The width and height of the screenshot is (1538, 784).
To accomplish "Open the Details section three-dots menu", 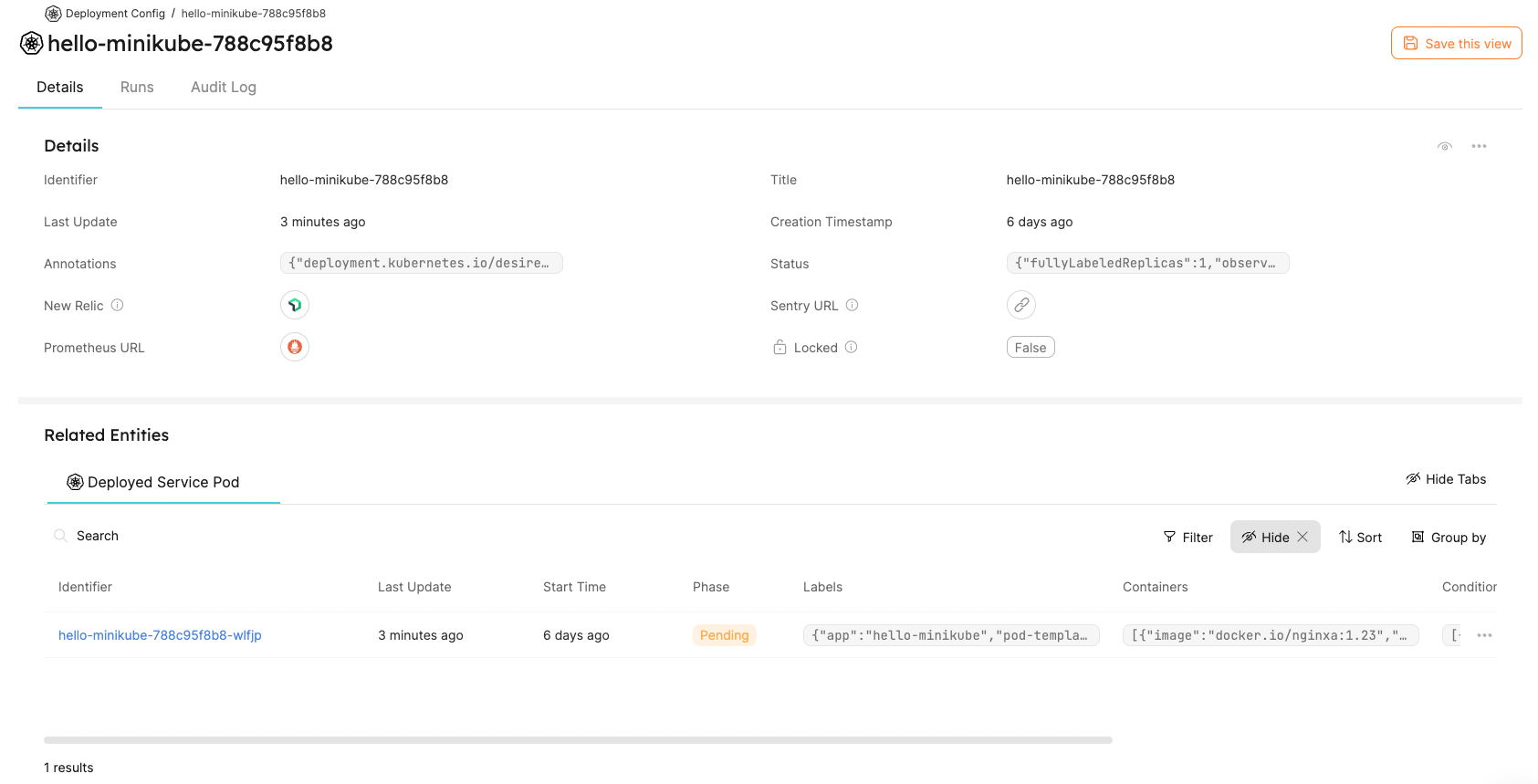I will click(x=1479, y=146).
